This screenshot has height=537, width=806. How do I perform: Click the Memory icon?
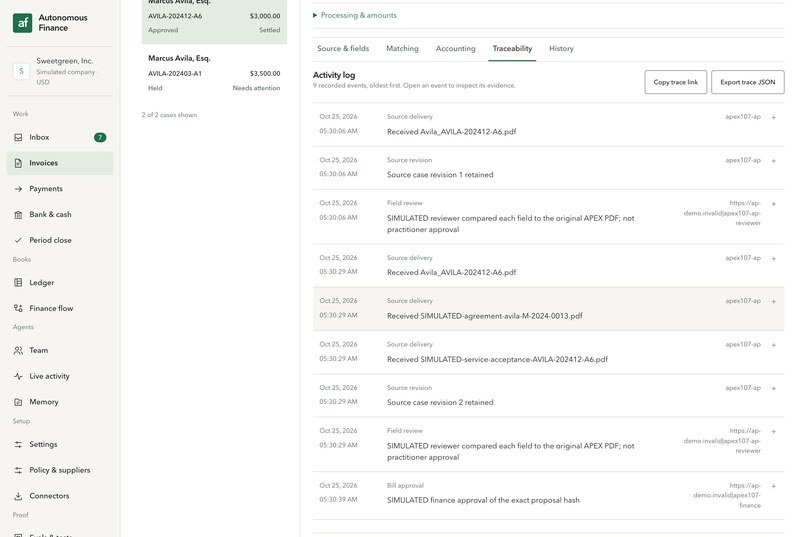click(18, 402)
